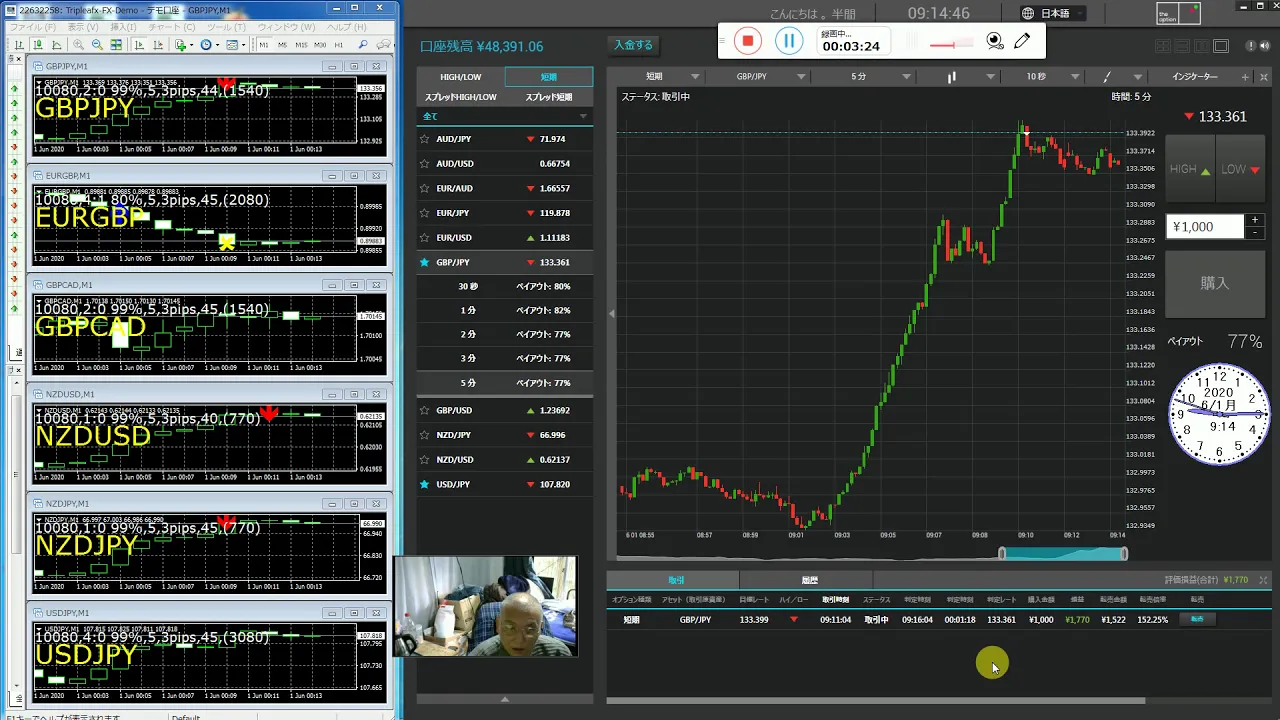Click the LOW button

click(x=1241, y=170)
